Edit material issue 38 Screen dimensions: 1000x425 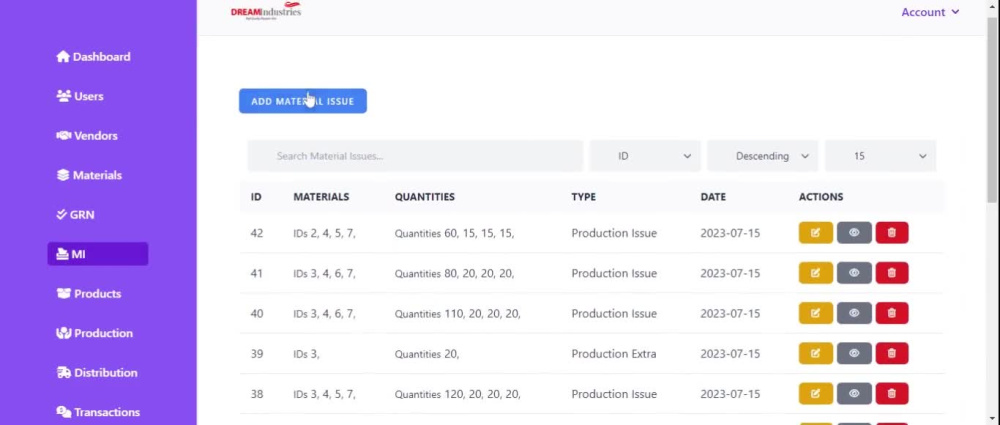tap(816, 394)
